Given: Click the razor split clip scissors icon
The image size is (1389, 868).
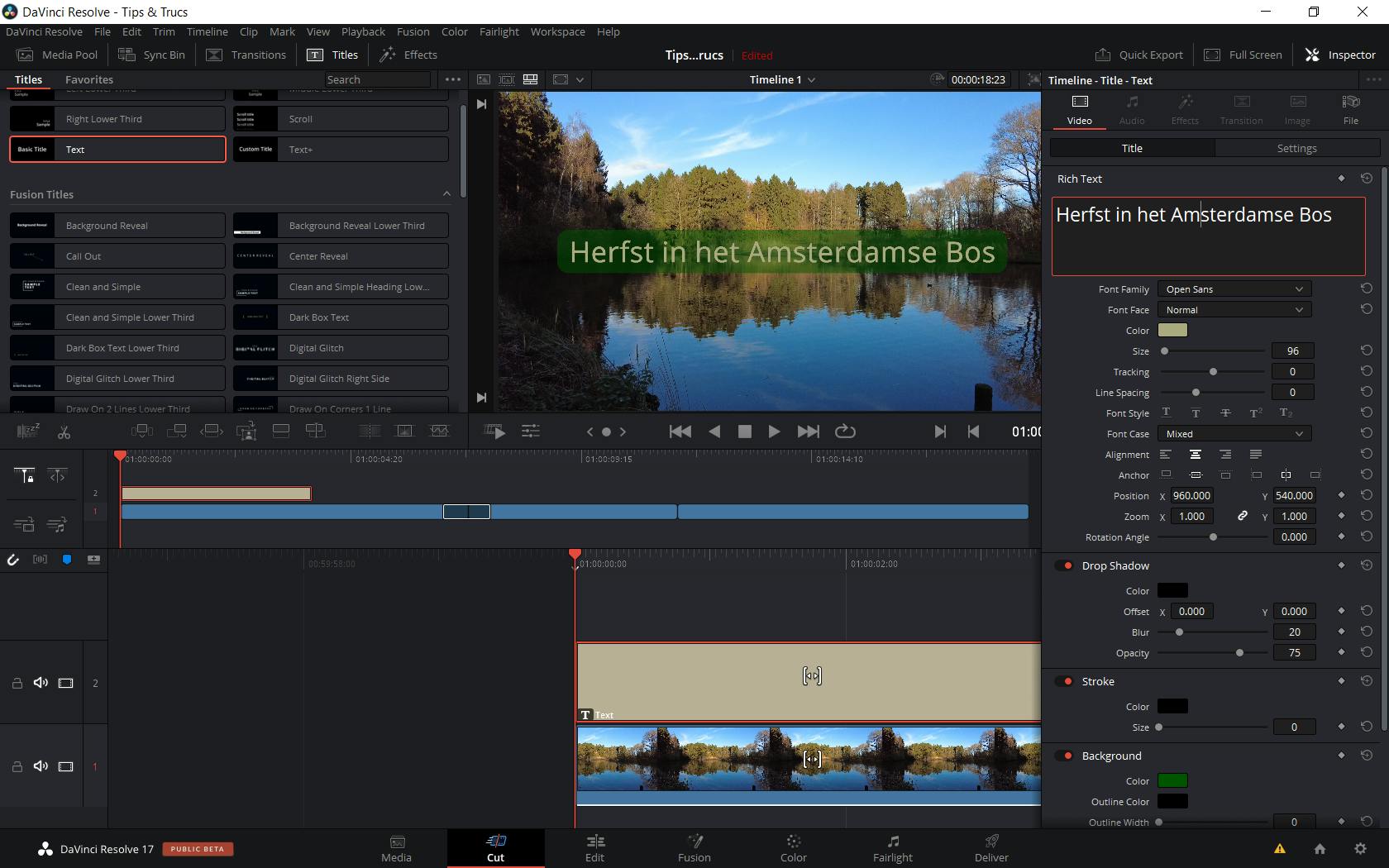Looking at the screenshot, I should (64, 432).
